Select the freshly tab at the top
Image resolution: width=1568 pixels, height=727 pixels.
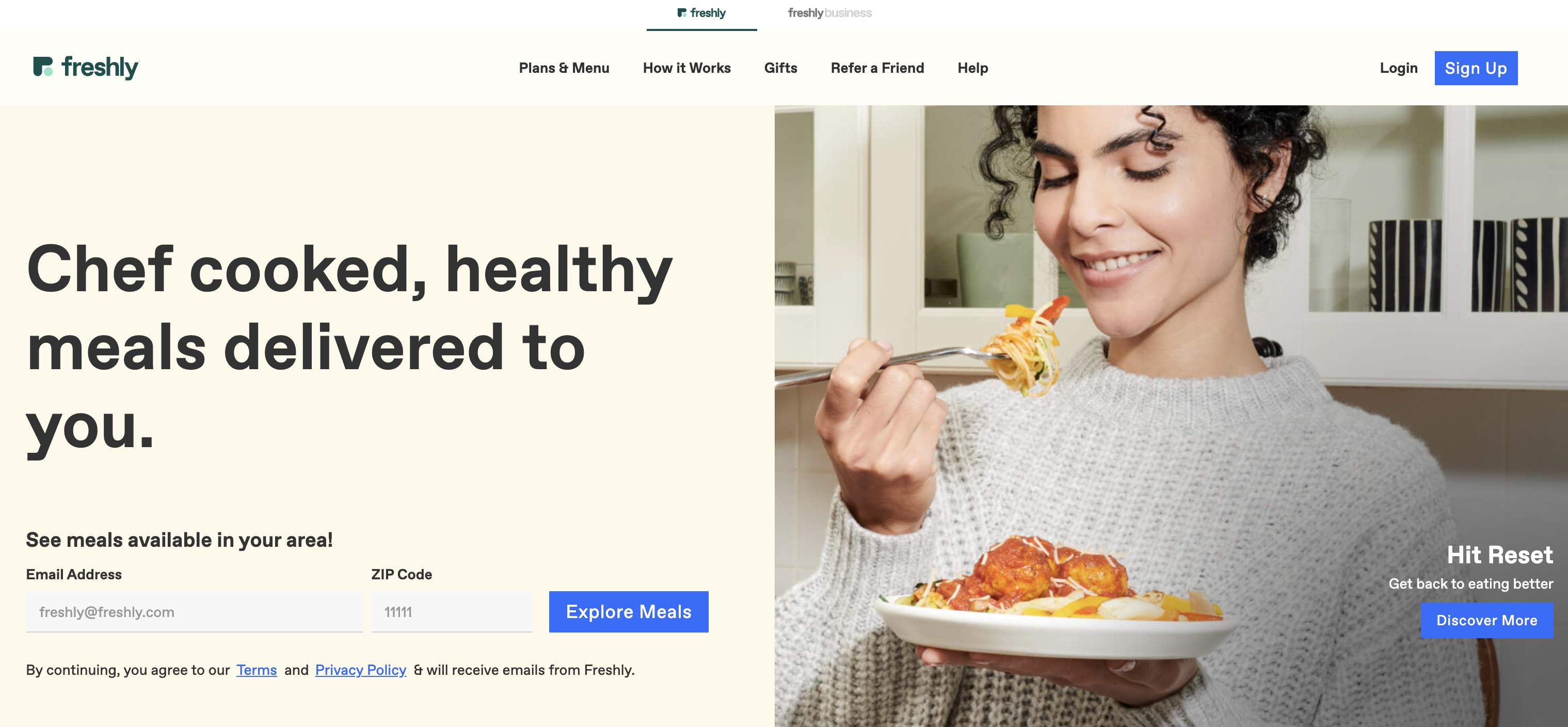(701, 14)
